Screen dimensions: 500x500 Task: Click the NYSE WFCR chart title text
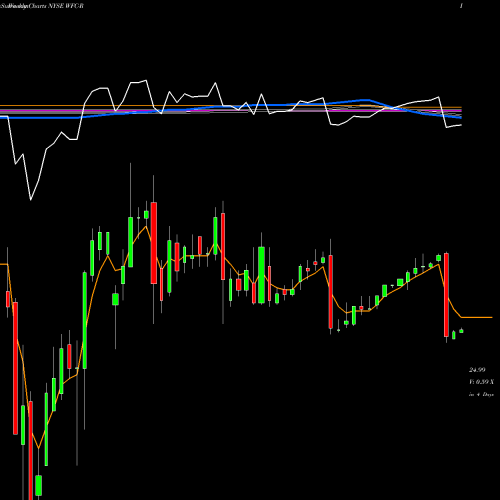tap(42, 6)
